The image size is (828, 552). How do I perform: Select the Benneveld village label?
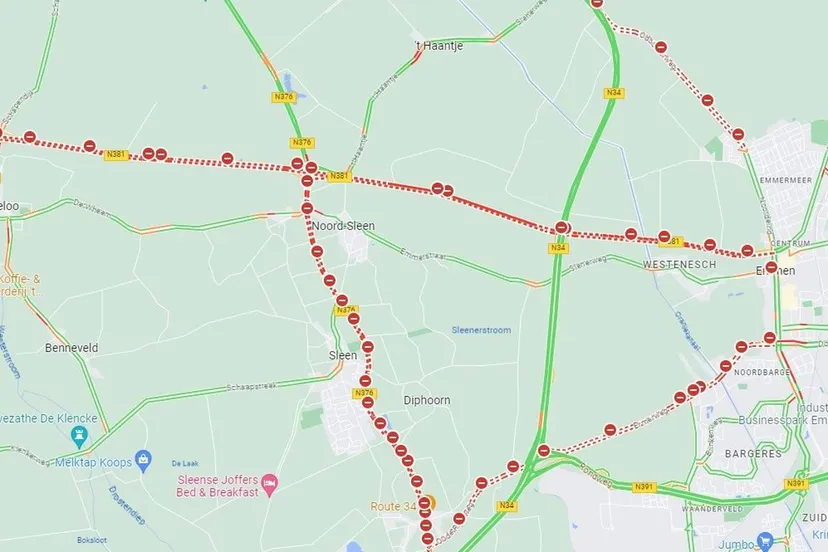[x=71, y=348]
